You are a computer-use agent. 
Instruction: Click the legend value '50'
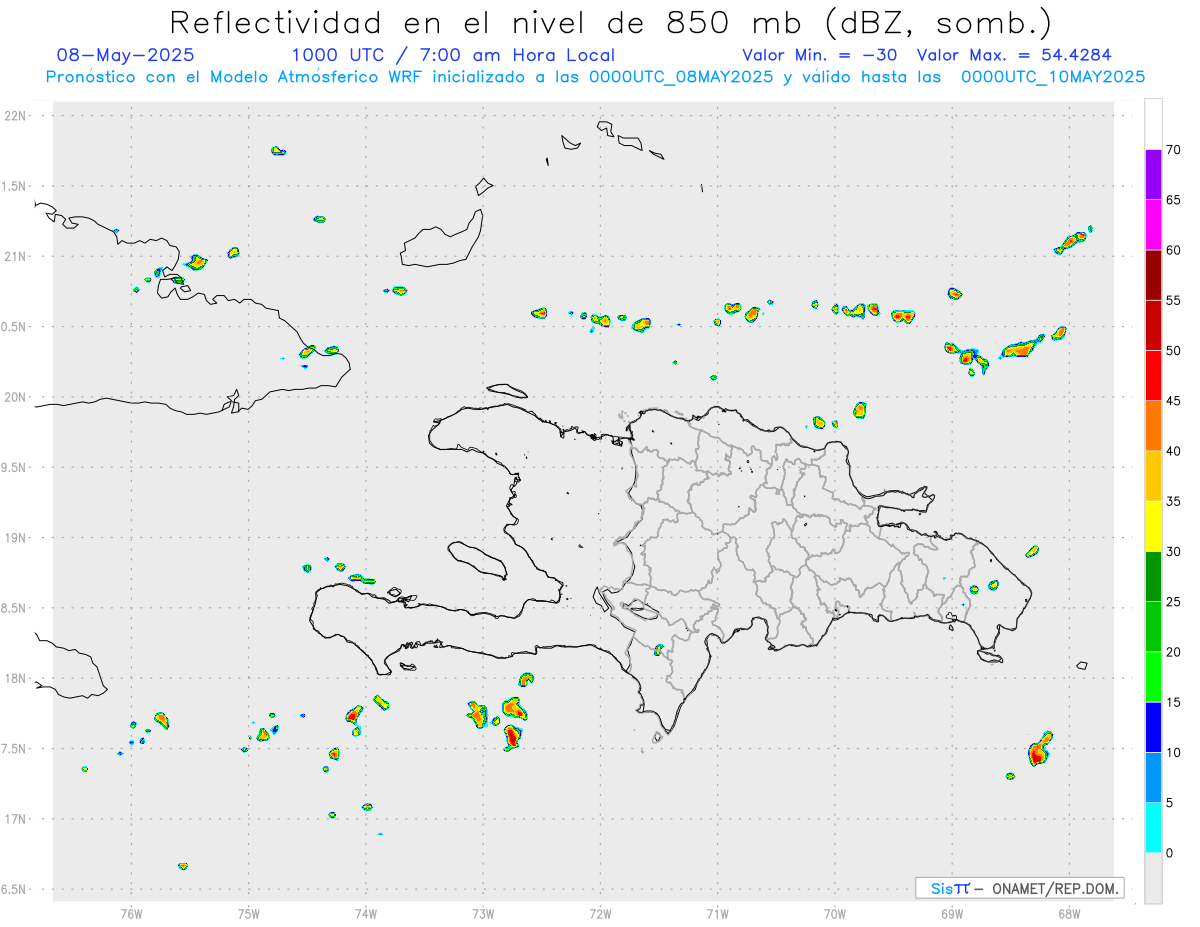[1173, 351]
